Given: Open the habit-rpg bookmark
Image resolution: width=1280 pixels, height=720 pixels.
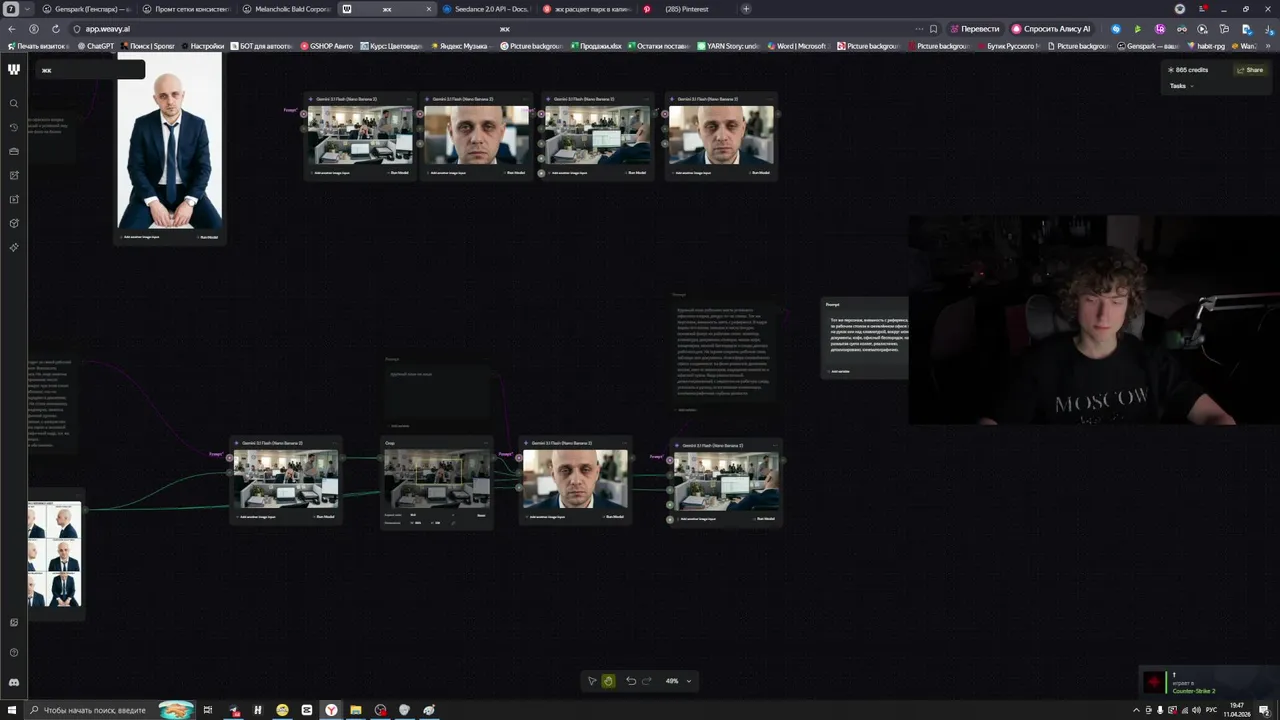Looking at the screenshot, I should click(1206, 46).
